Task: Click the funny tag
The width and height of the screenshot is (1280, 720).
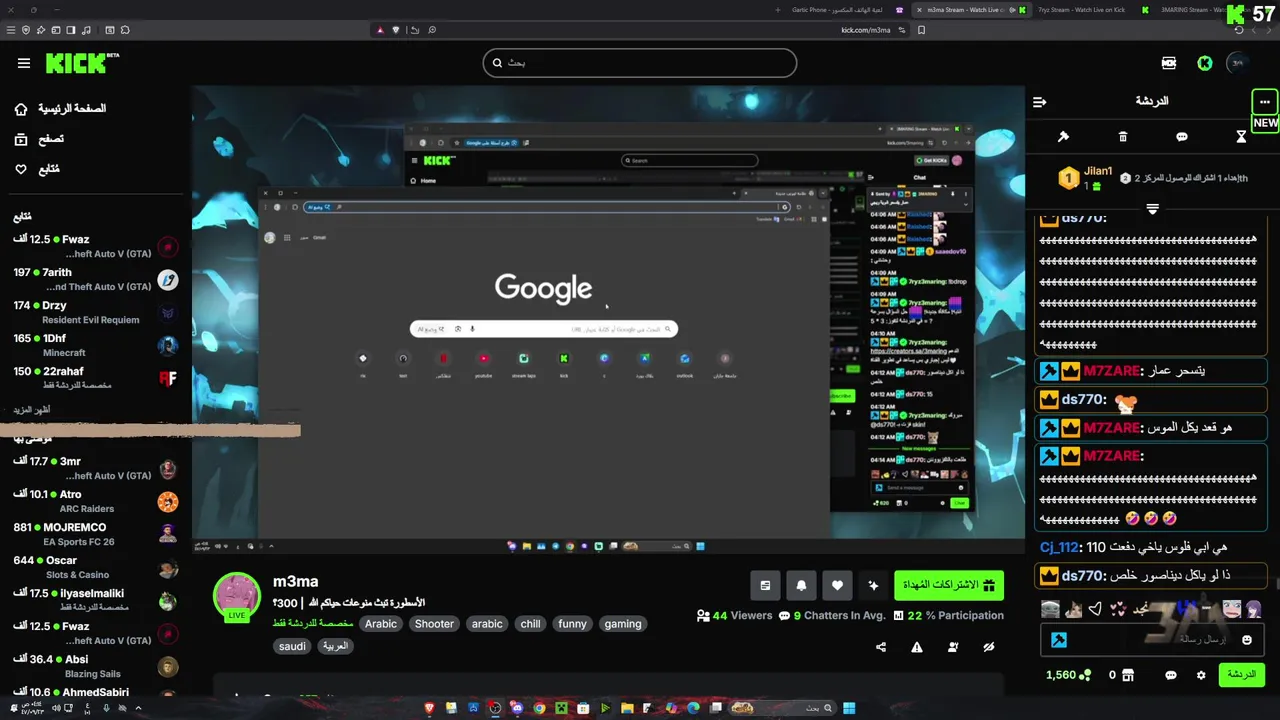Action: coord(572,624)
